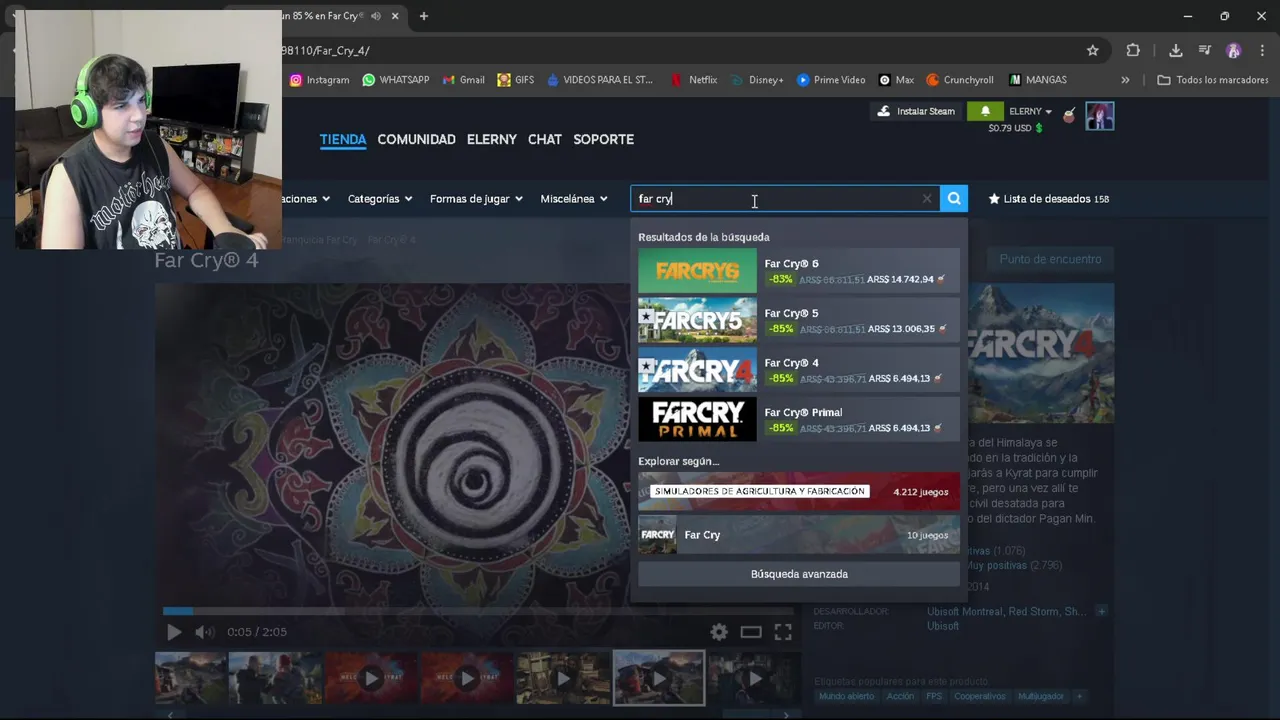Image resolution: width=1280 pixels, height=720 pixels.
Task: Select the Far Cry 6 search result
Action: tap(799, 271)
